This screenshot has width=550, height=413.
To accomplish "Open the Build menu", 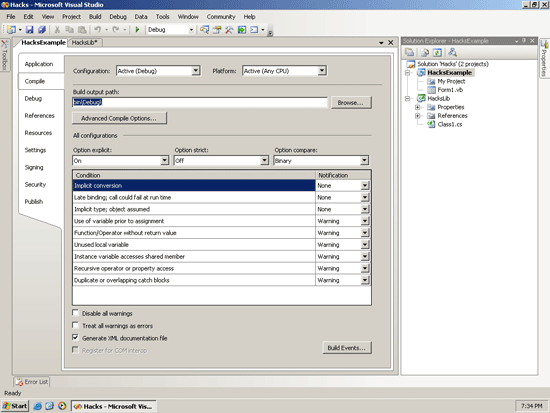I will pos(95,16).
